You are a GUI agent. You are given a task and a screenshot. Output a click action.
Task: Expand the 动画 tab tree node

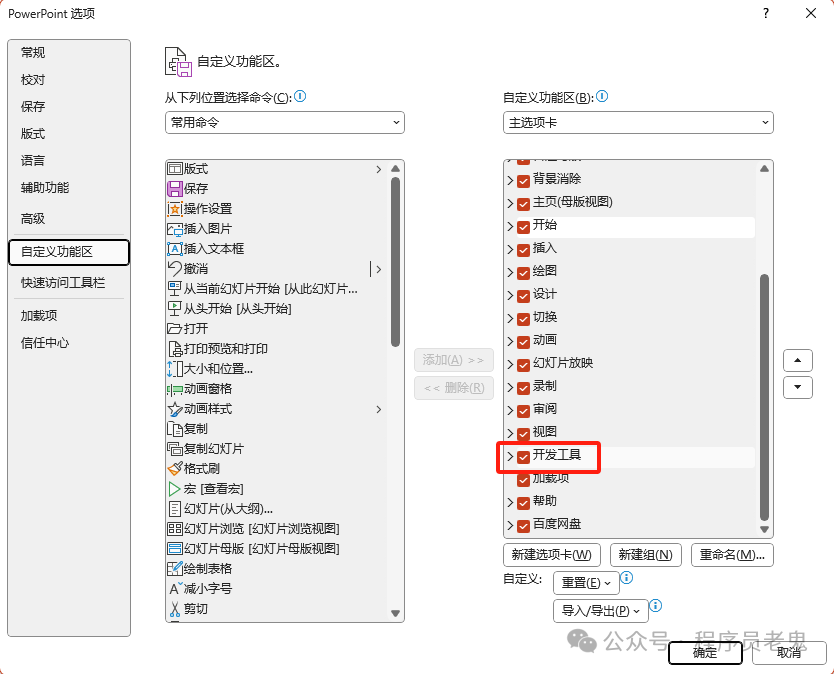[x=510, y=342]
